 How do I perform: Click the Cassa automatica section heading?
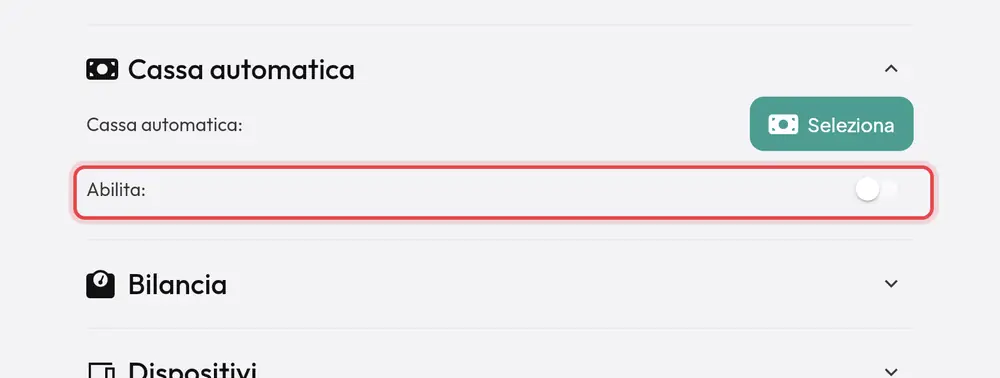point(241,69)
